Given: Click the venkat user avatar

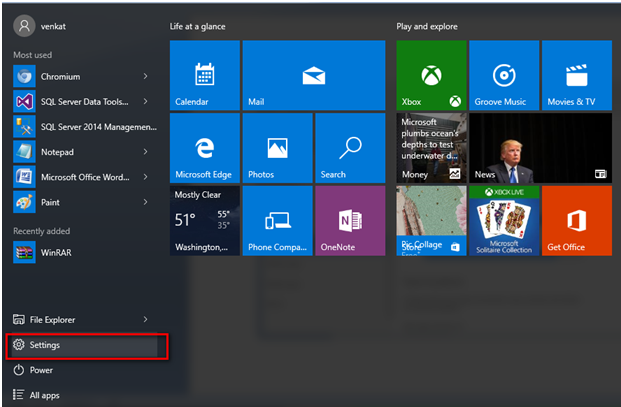Looking at the screenshot, I should pos(24,26).
